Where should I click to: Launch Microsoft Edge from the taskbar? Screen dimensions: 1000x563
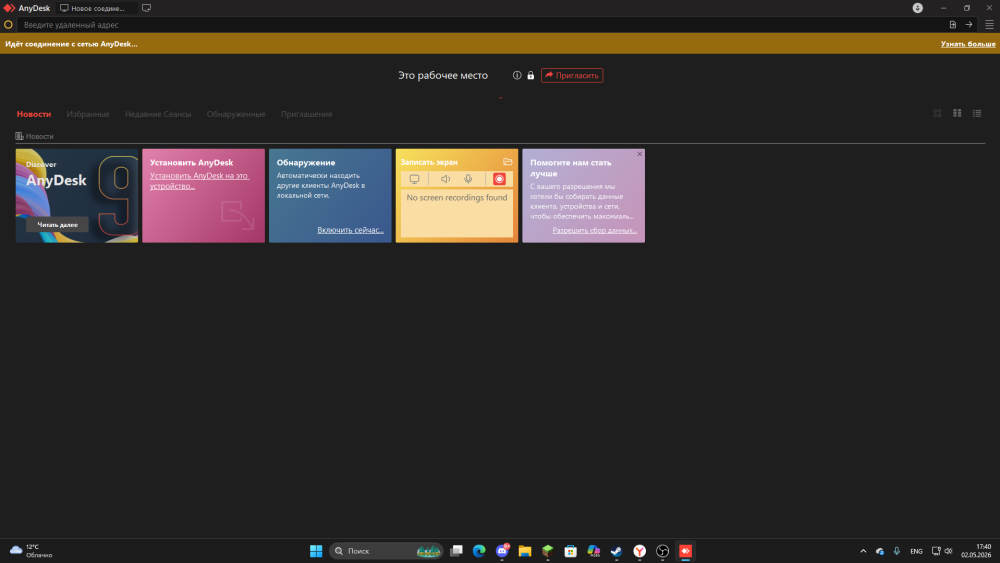(479, 551)
